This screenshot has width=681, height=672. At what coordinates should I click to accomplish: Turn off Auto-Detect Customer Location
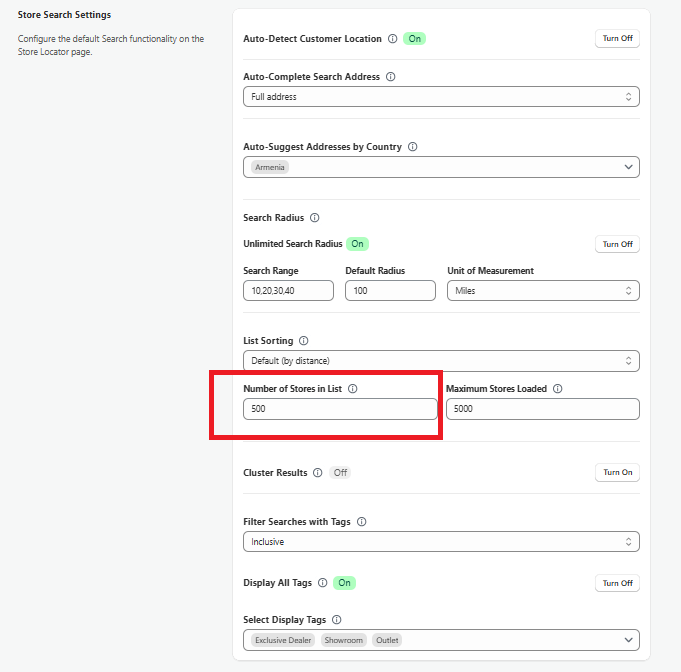point(617,39)
